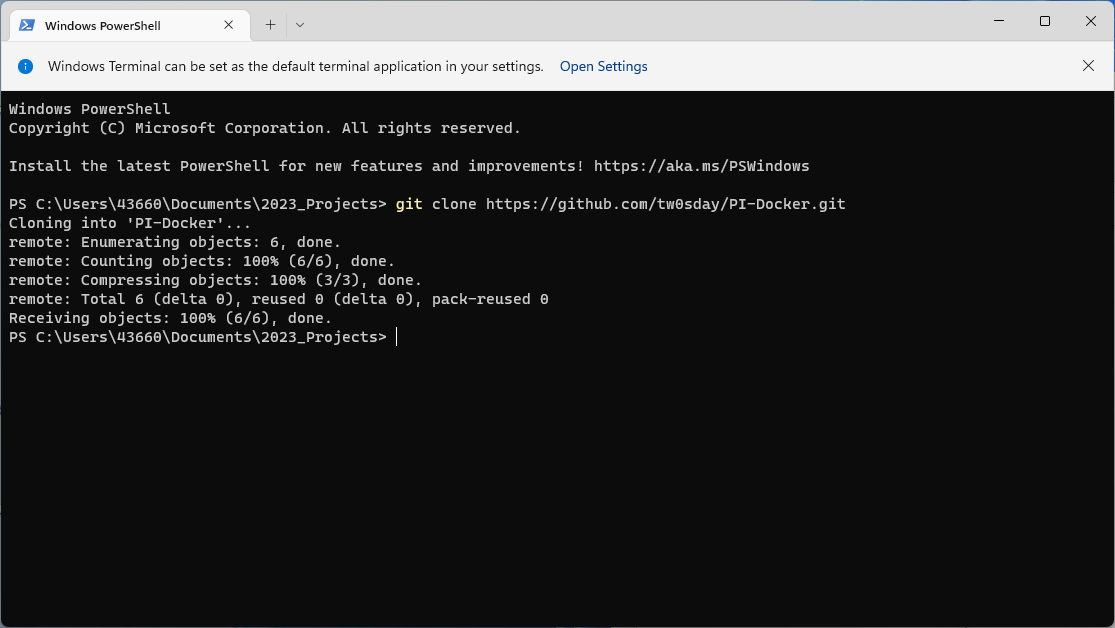Screen dimensions: 1115x628
Task: Click the blue info icon in banner
Action: pyautogui.click(x=26, y=66)
